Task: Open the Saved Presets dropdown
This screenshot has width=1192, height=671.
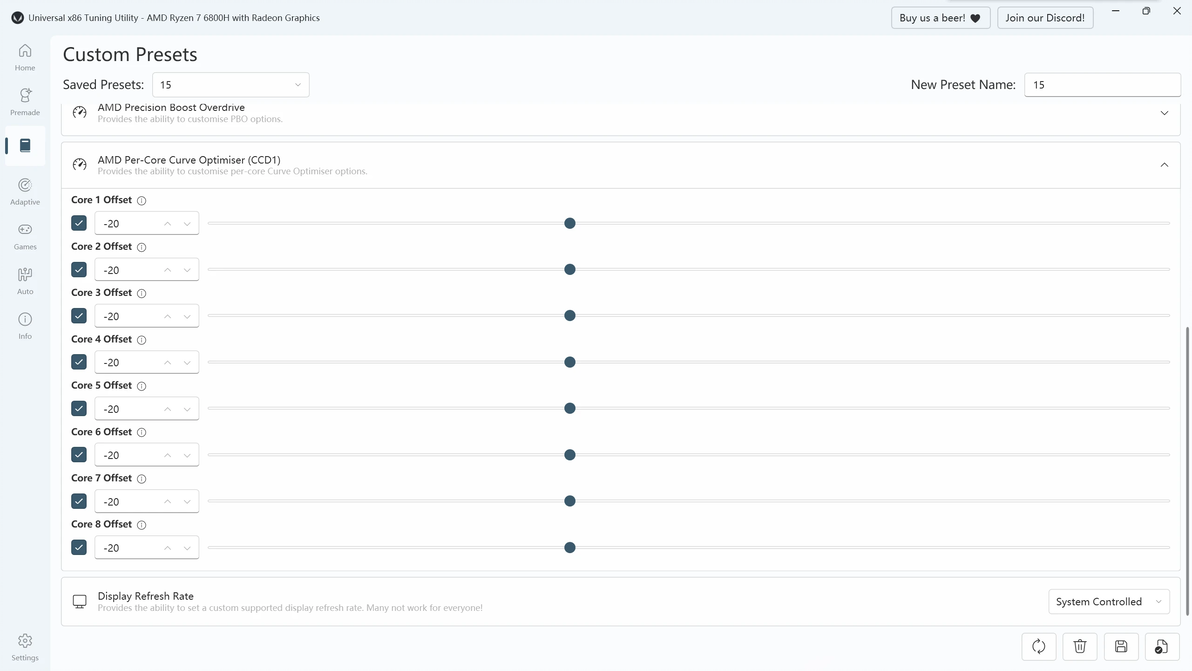Action: 230,84
